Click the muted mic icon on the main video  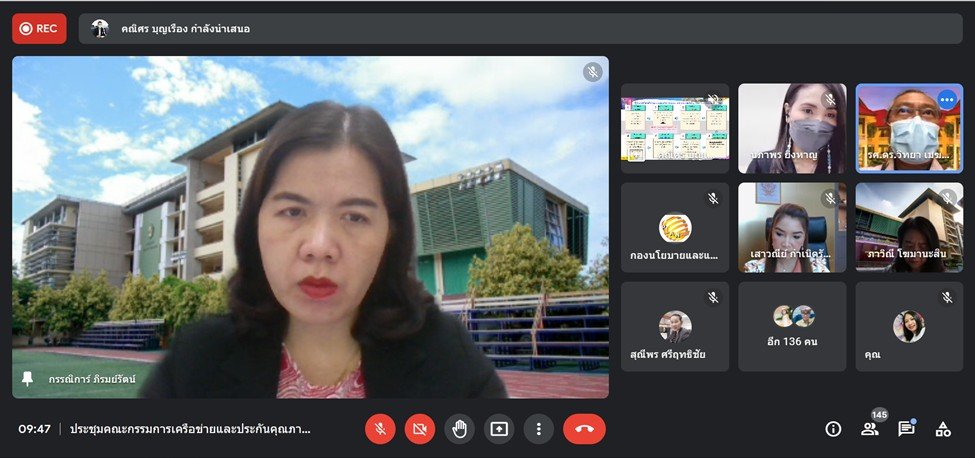(x=593, y=72)
